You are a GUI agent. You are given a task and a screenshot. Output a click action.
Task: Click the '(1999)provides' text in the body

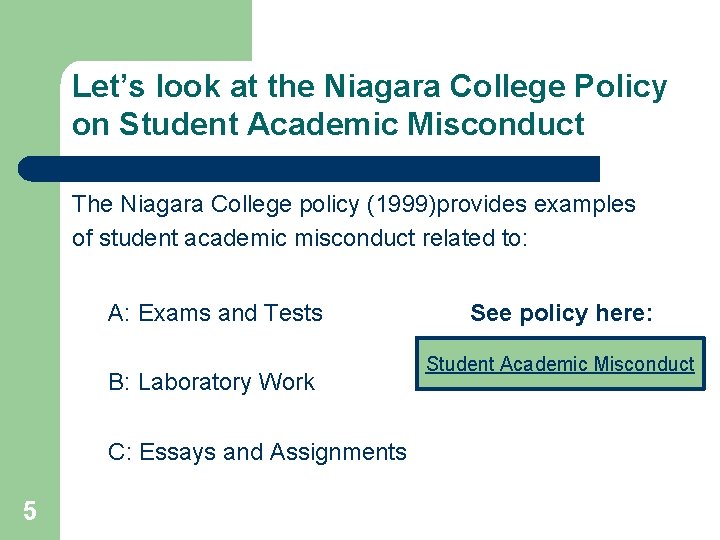443,204
